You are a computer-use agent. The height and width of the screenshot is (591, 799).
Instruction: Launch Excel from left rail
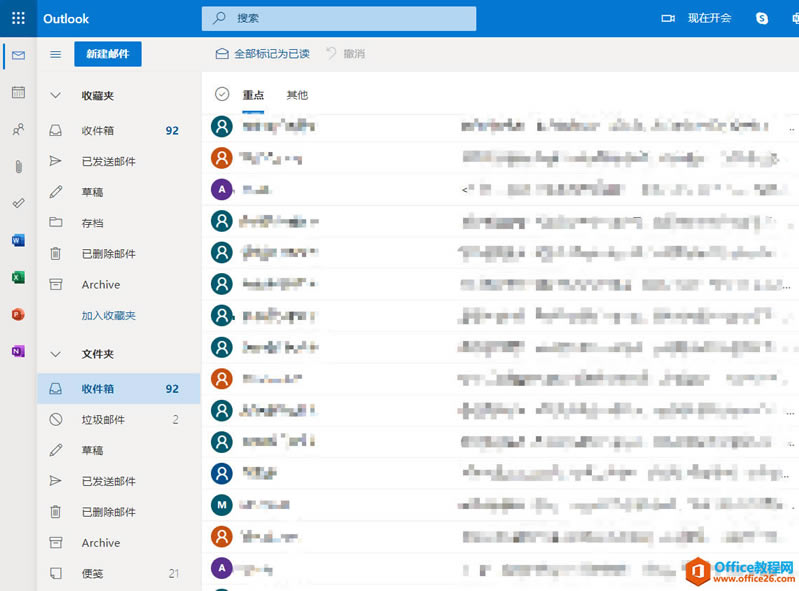(x=18, y=277)
